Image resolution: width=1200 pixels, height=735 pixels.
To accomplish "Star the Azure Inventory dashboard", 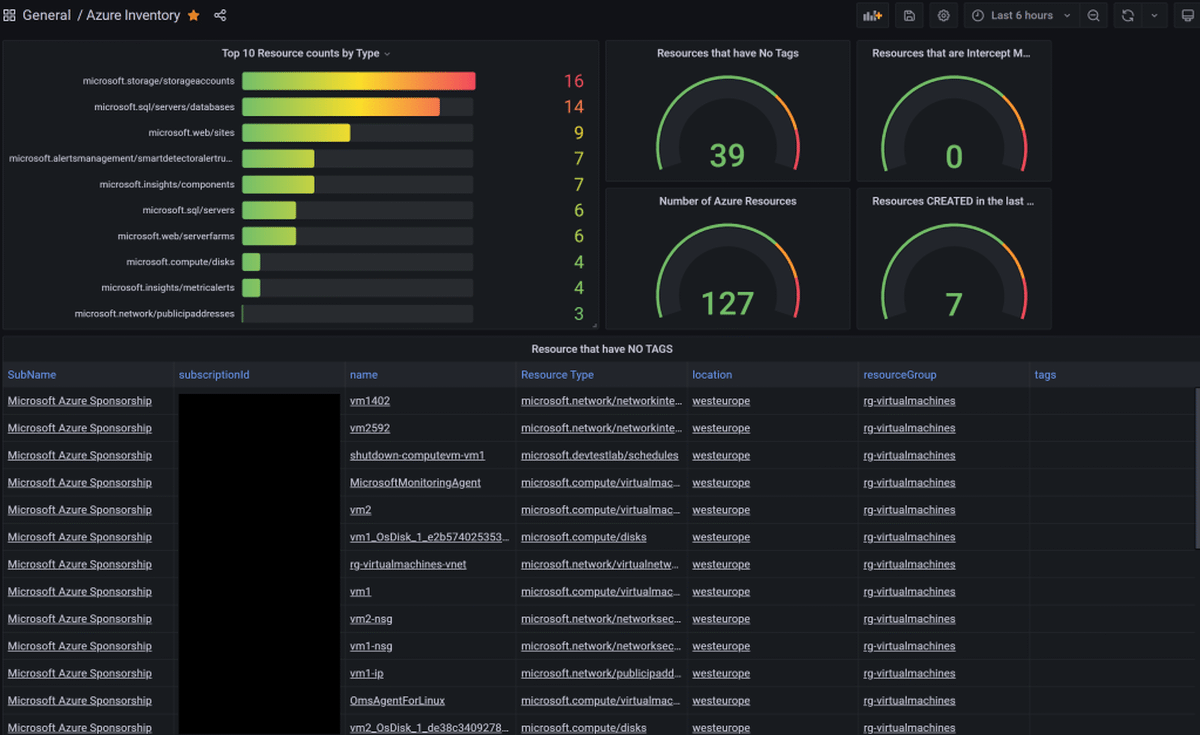I will [x=194, y=15].
